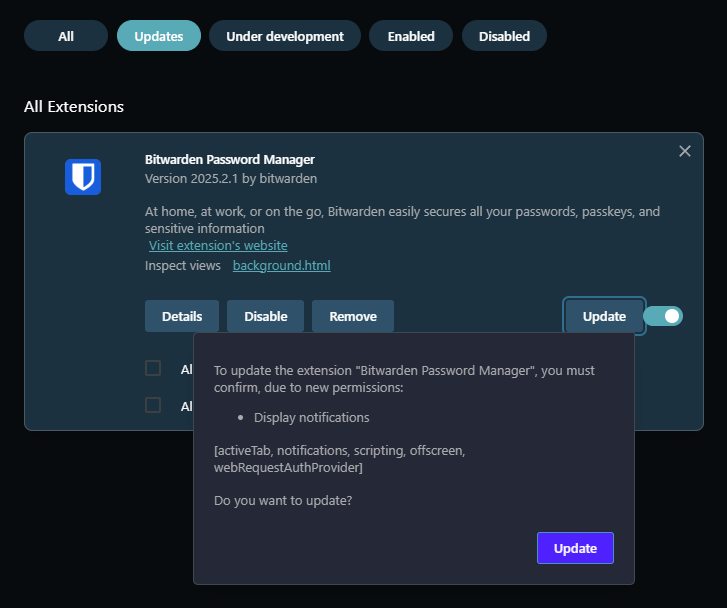Remove the Bitwarden extension
Screen dimensions: 727x608
[353, 316]
